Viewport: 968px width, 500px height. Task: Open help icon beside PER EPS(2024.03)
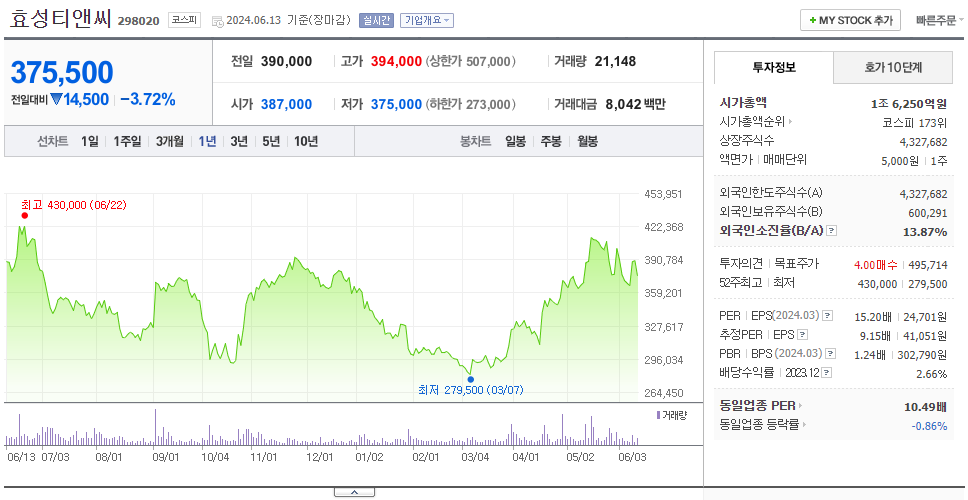tap(827, 316)
